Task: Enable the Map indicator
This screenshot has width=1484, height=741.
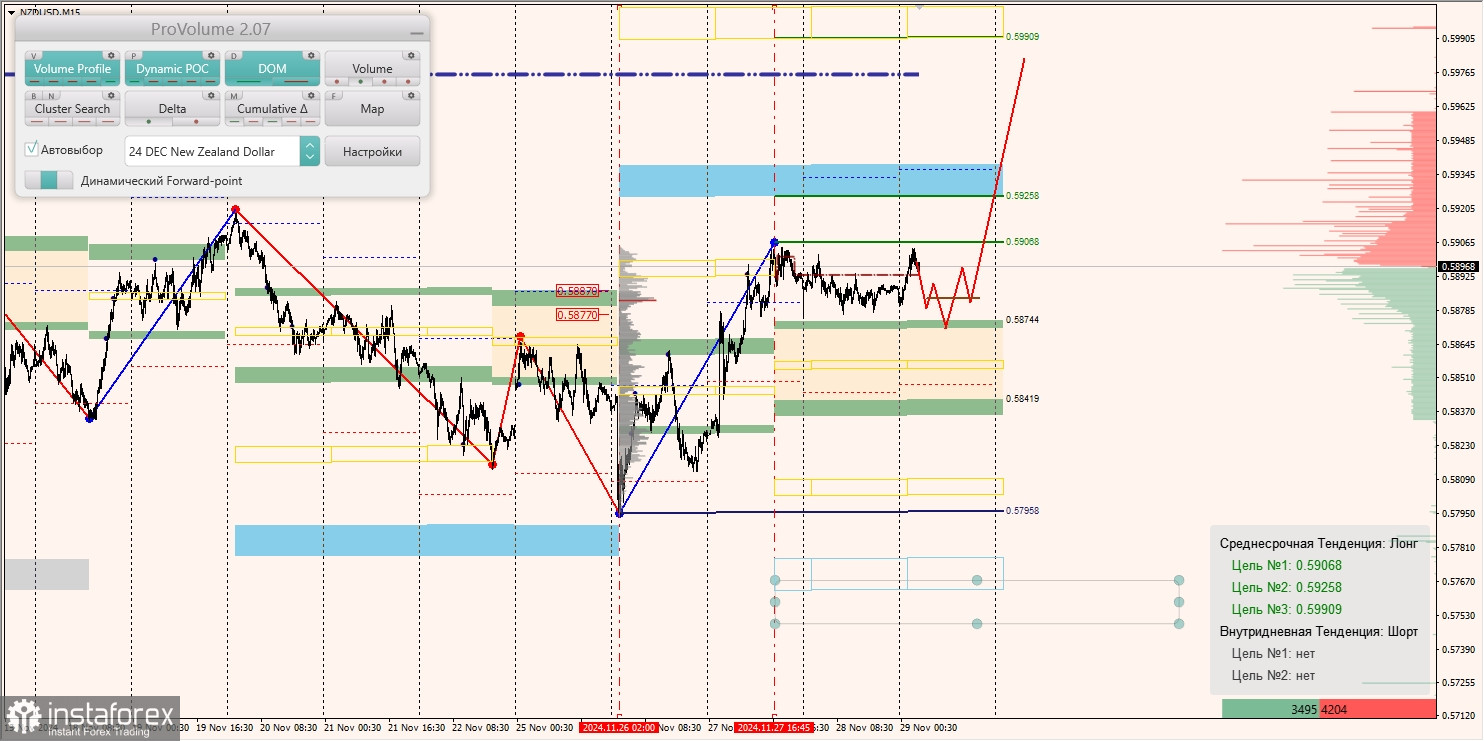Action: coord(372,109)
